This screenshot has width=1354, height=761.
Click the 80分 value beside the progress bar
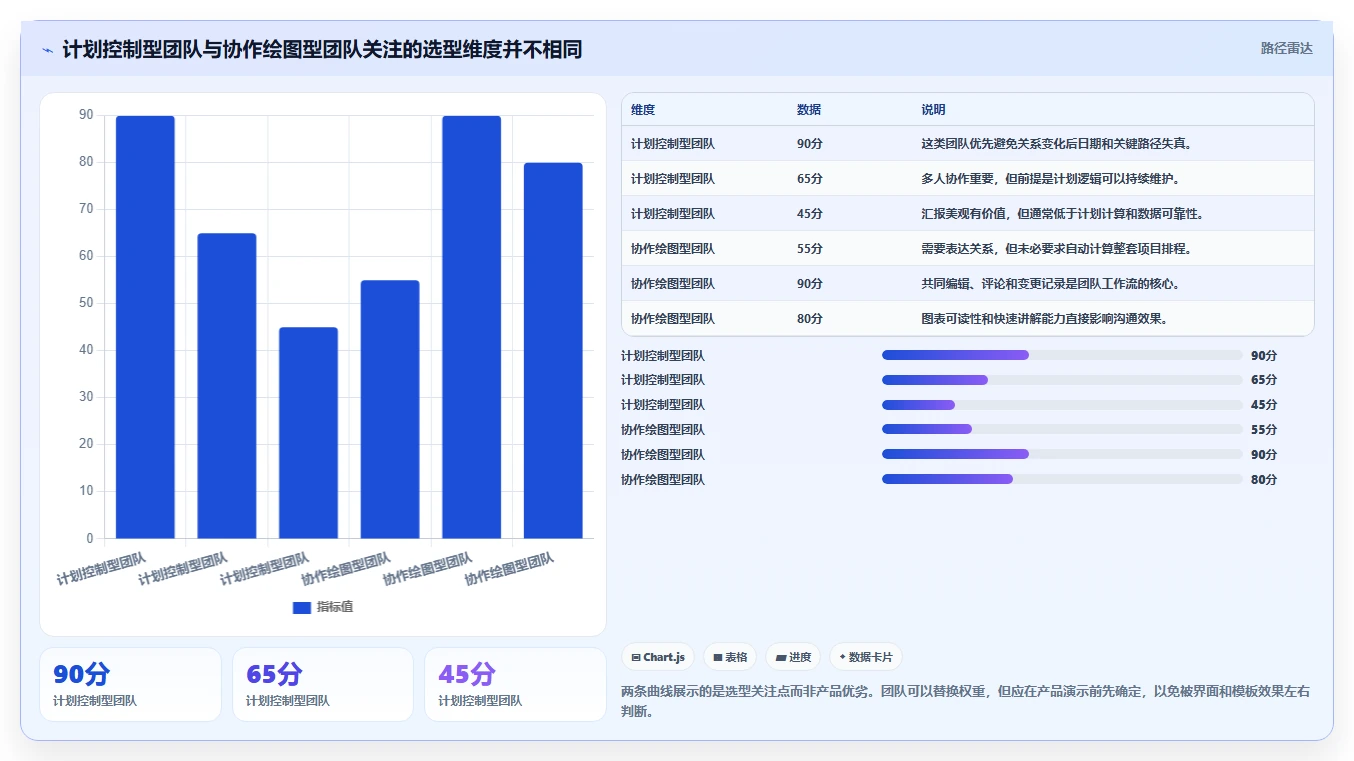pyautogui.click(x=1264, y=480)
